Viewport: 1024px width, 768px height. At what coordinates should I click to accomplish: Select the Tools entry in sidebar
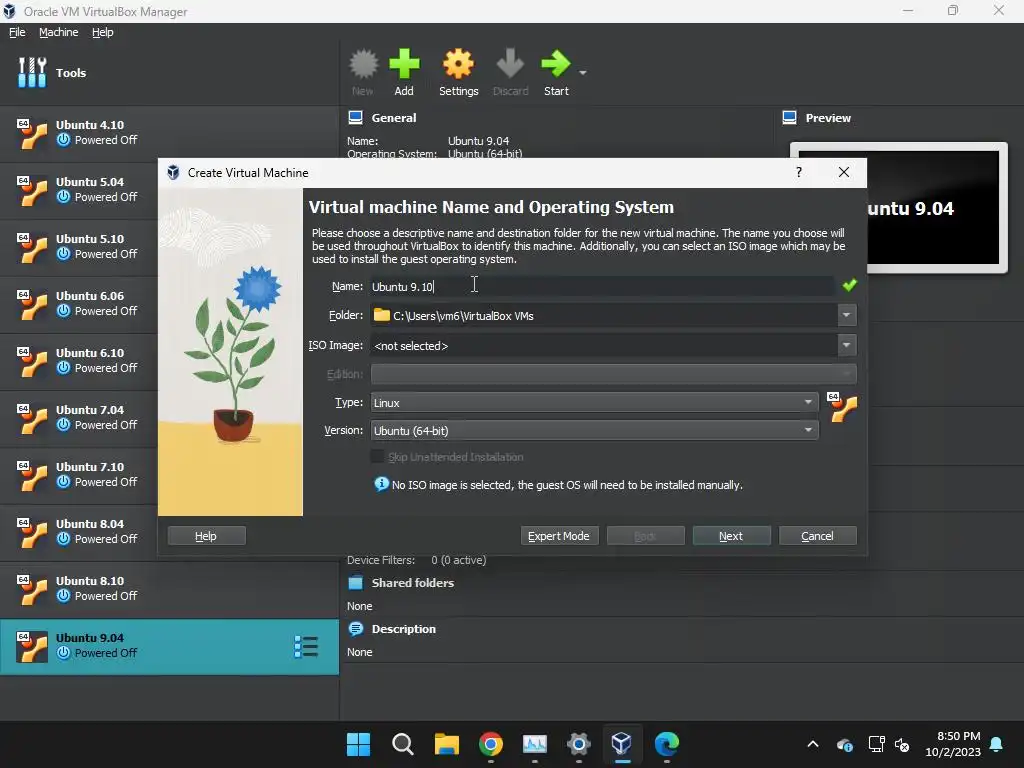169,72
